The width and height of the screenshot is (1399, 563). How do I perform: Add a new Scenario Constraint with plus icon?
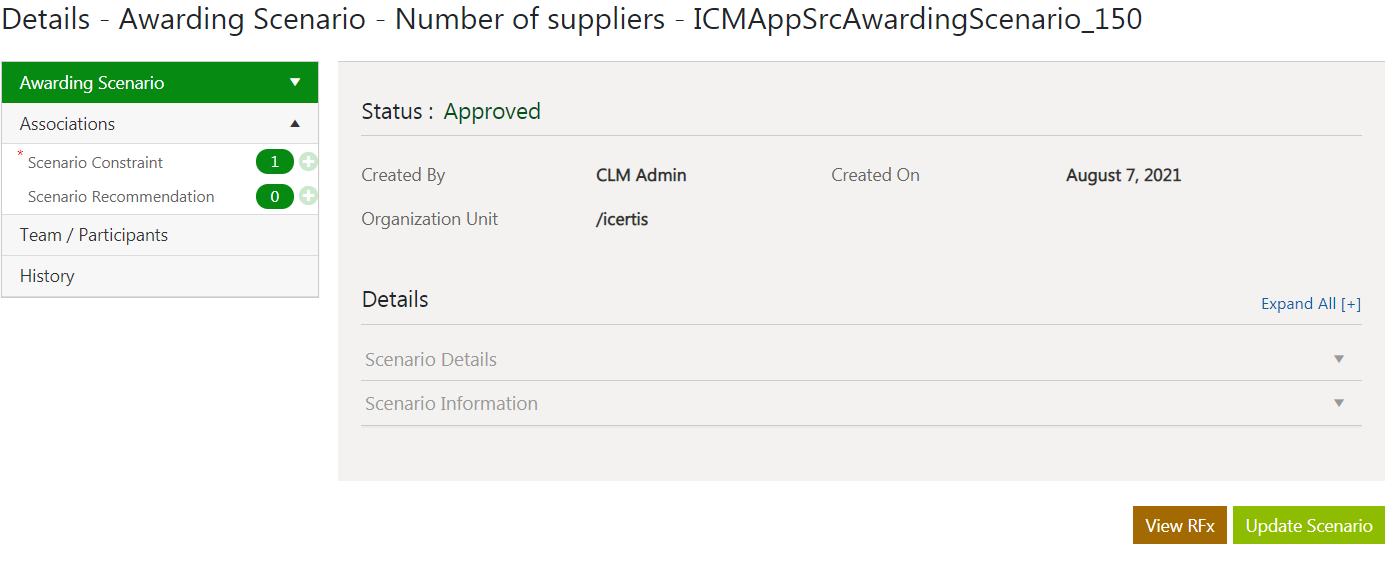click(308, 162)
